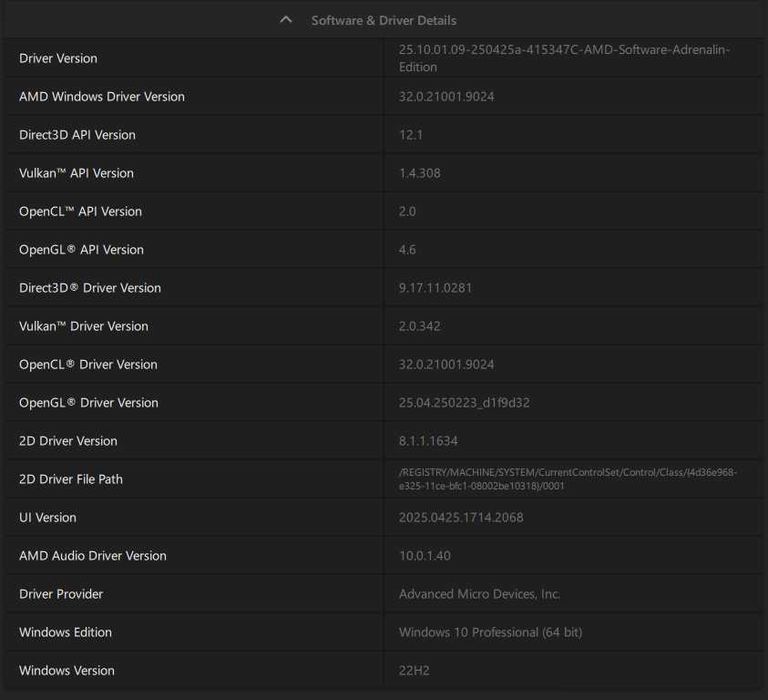Select the 2D Driver File Path label
The width and height of the screenshot is (768, 700).
point(71,479)
